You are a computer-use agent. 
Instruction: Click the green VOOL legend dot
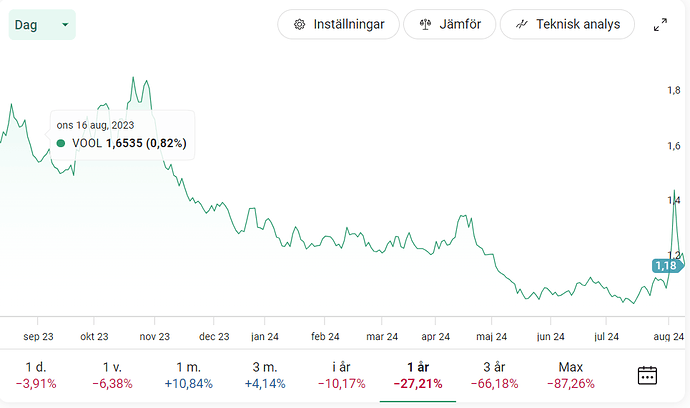tap(61, 144)
